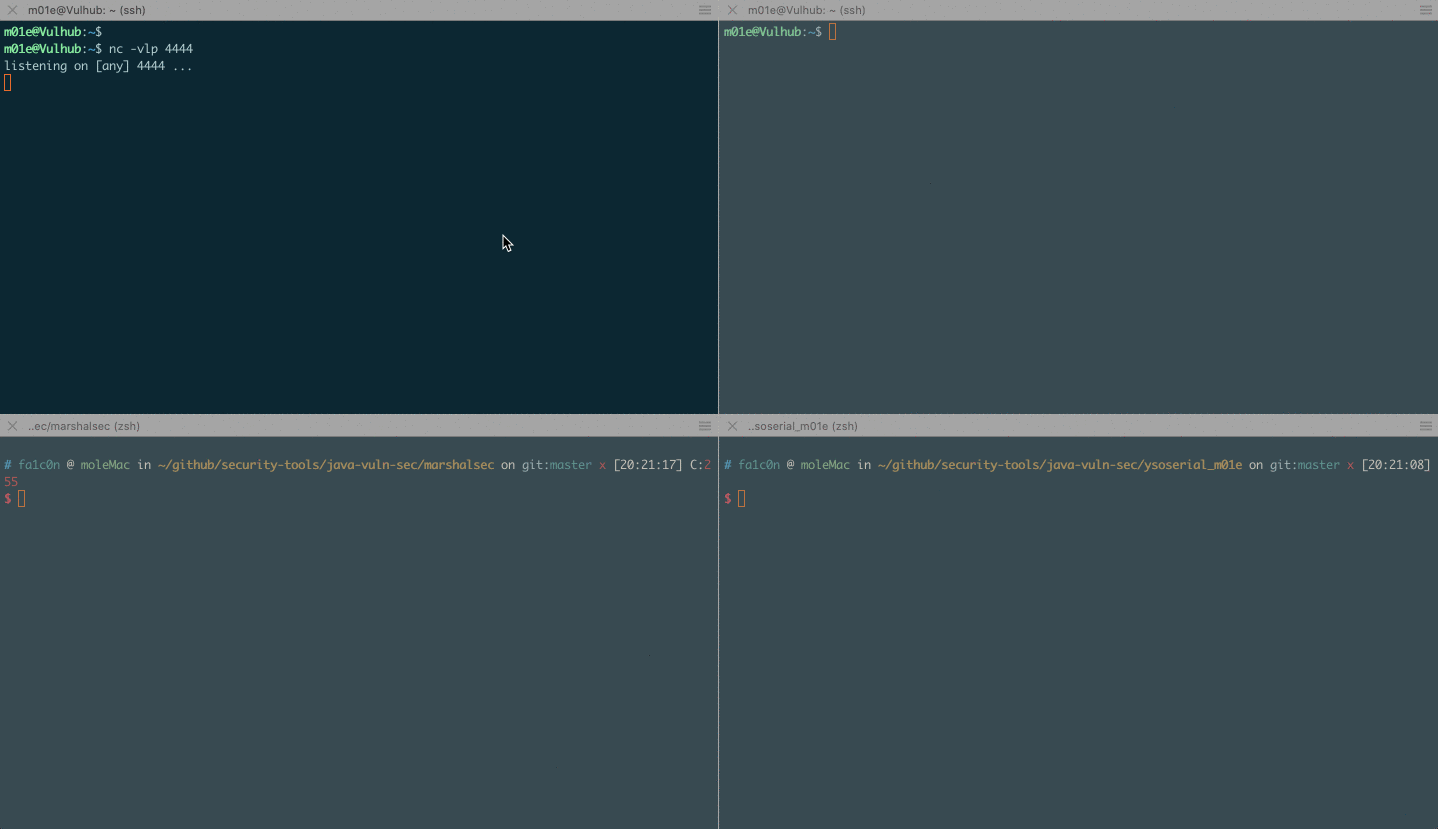Screen dimensions: 1438x829
Task: Open hamburger menu of top-left ssh pane
Action: (705, 10)
